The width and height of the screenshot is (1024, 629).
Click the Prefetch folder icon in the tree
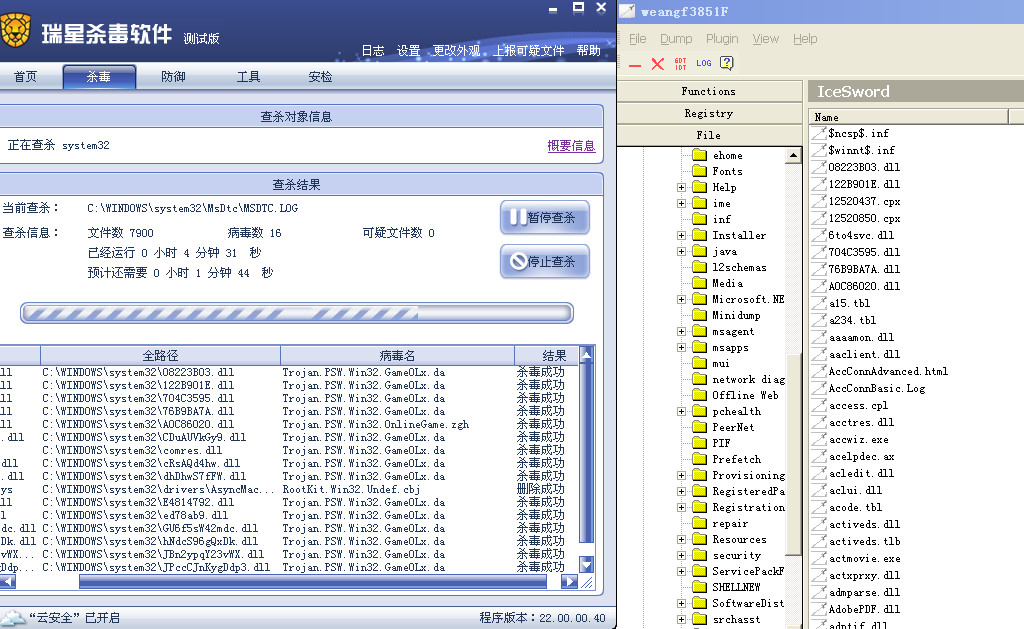[699, 459]
